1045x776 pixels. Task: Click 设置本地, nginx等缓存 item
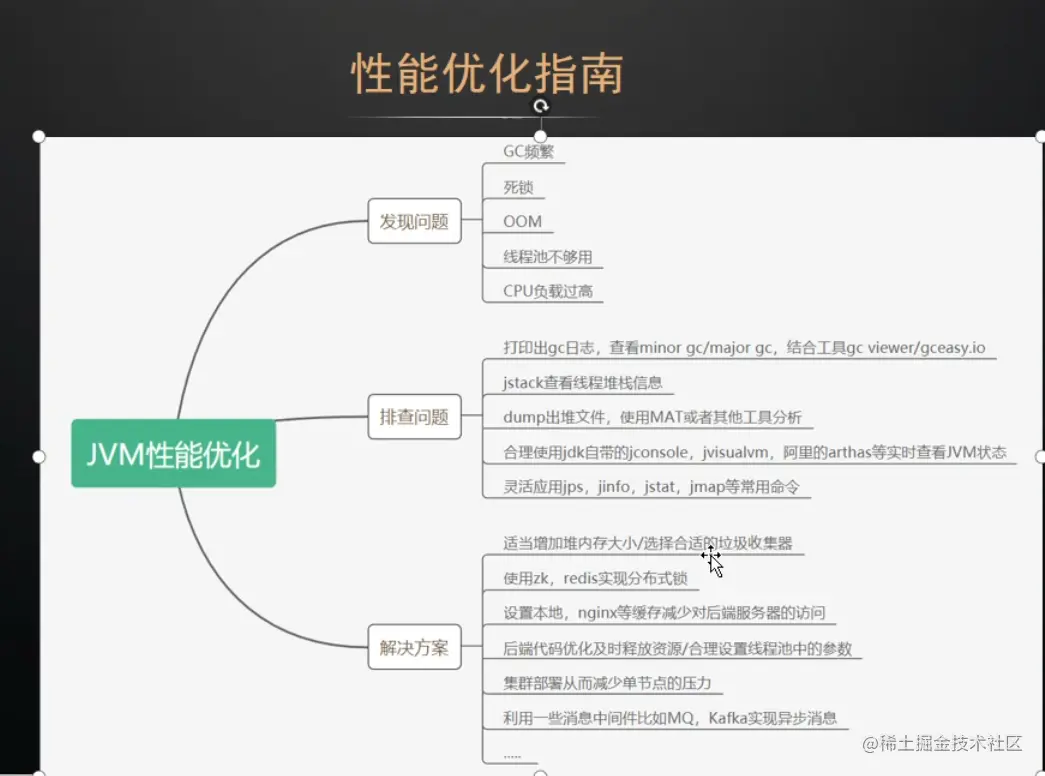pos(664,613)
